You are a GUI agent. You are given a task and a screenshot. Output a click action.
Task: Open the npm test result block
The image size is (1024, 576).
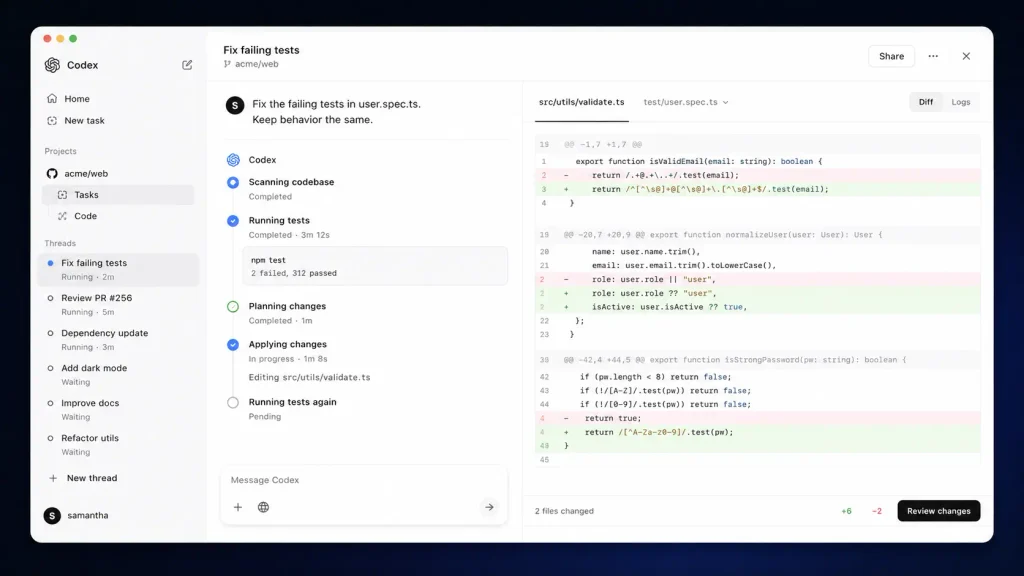pyautogui.click(x=375, y=266)
